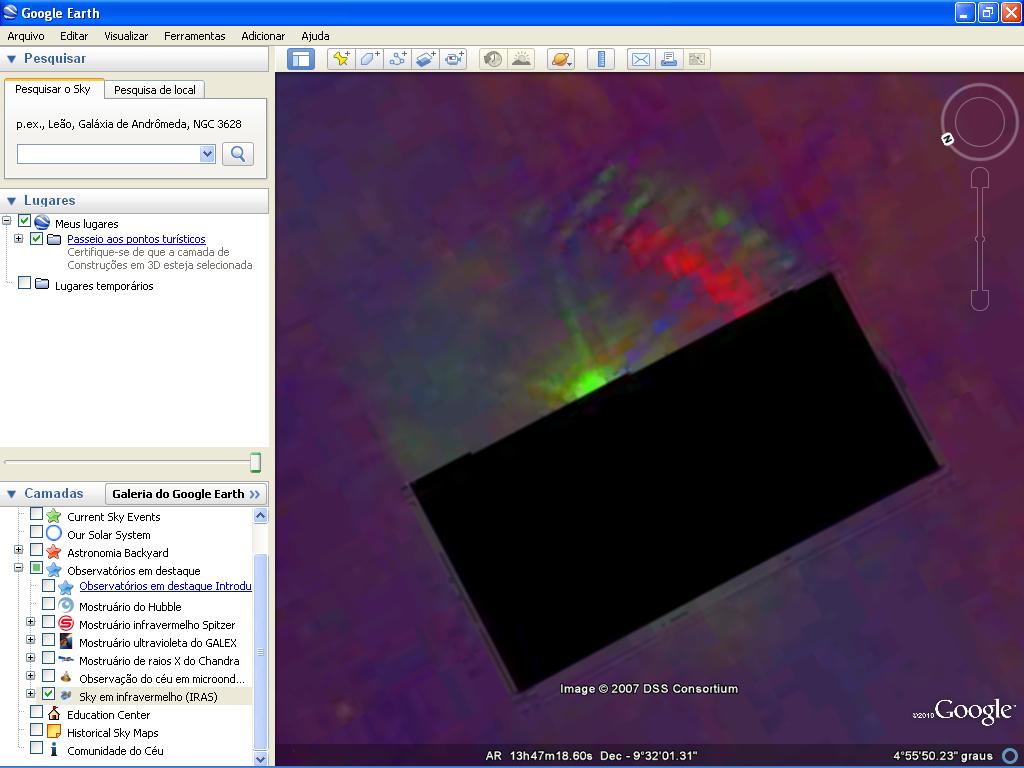Click the navigation compass ring
Viewport: 1024px width, 768px height.
click(979, 121)
